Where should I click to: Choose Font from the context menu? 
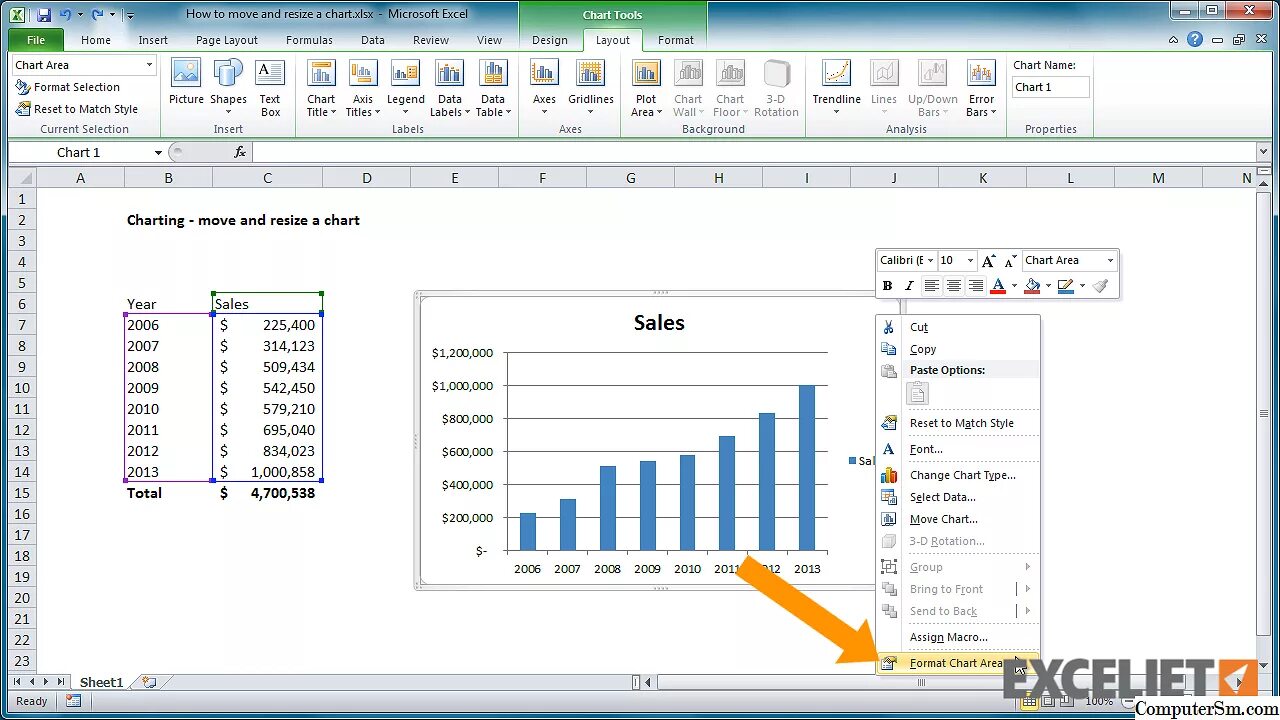click(x=926, y=449)
